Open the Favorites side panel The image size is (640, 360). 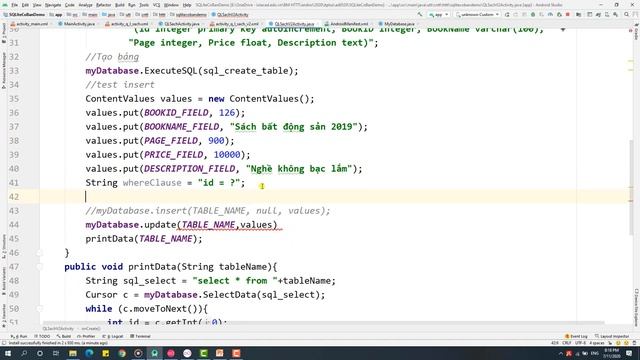4,316
